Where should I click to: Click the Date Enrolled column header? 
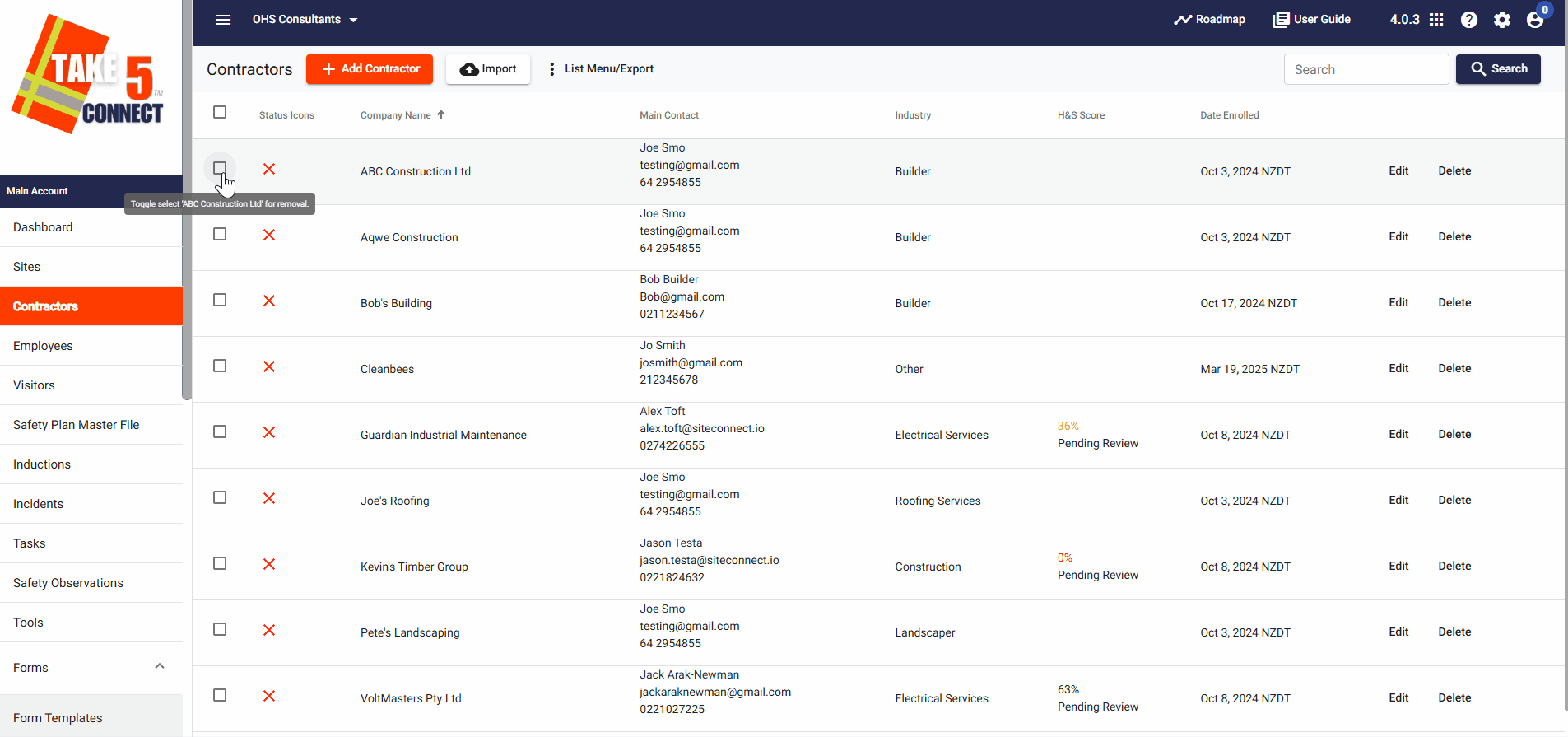click(x=1230, y=115)
